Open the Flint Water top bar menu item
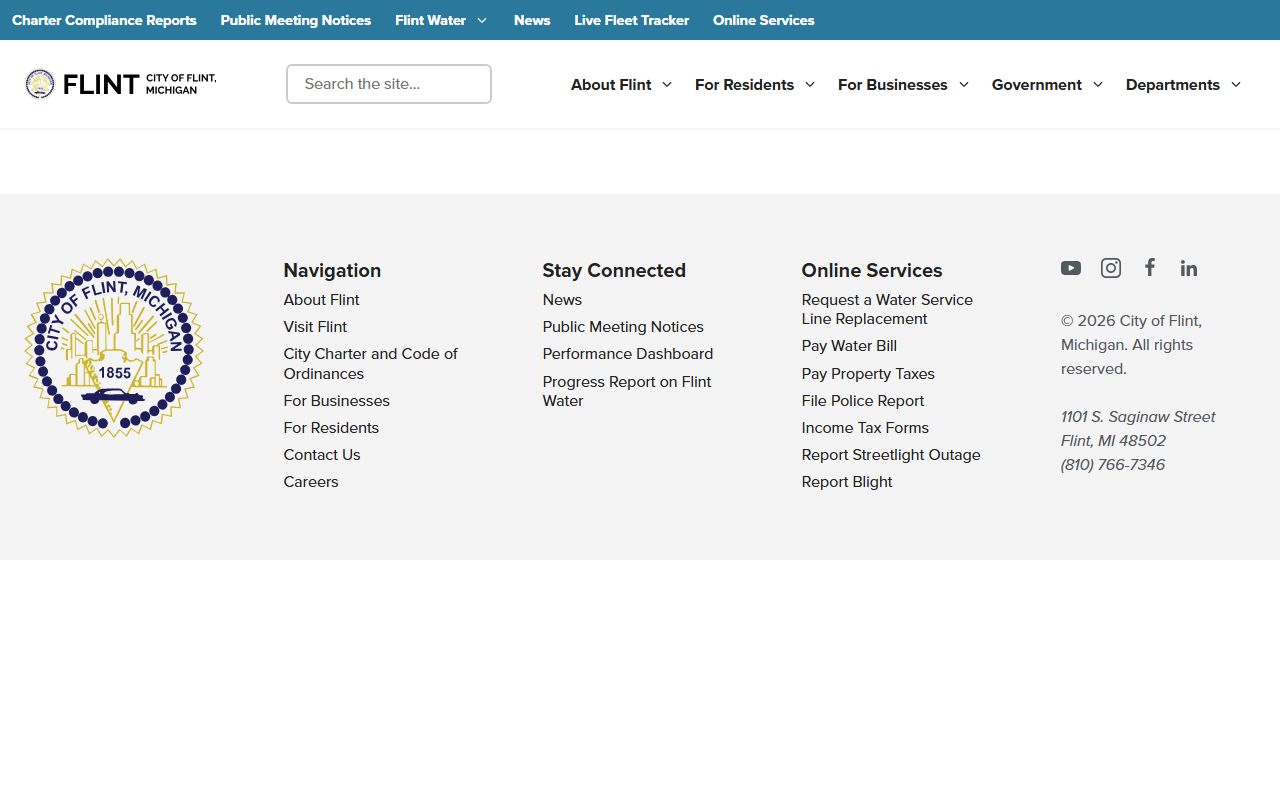Viewport: 1280px width, 800px height. pyautogui.click(x=430, y=20)
